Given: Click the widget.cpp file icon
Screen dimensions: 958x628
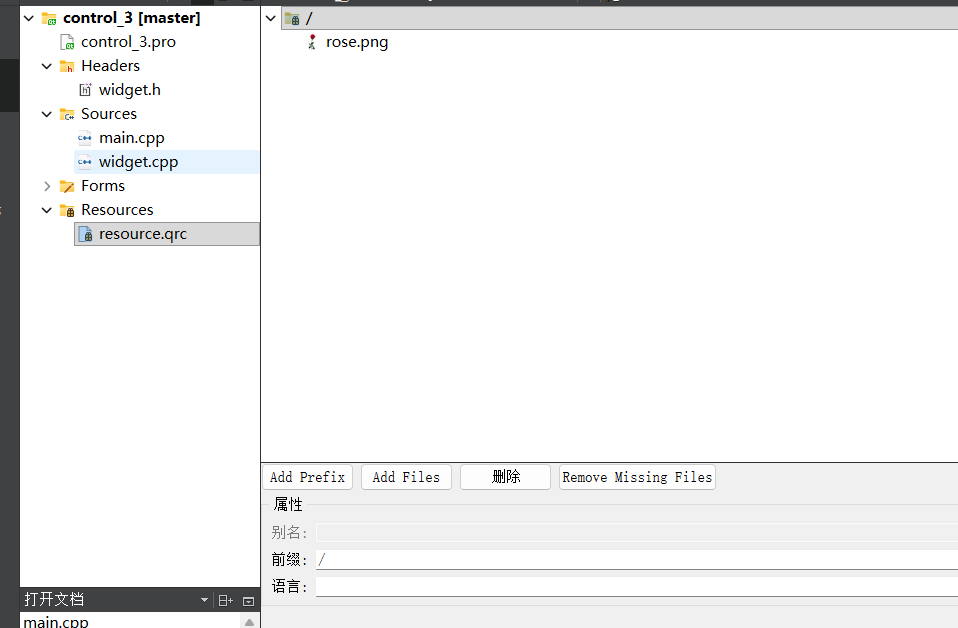Looking at the screenshot, I should 85,162.
